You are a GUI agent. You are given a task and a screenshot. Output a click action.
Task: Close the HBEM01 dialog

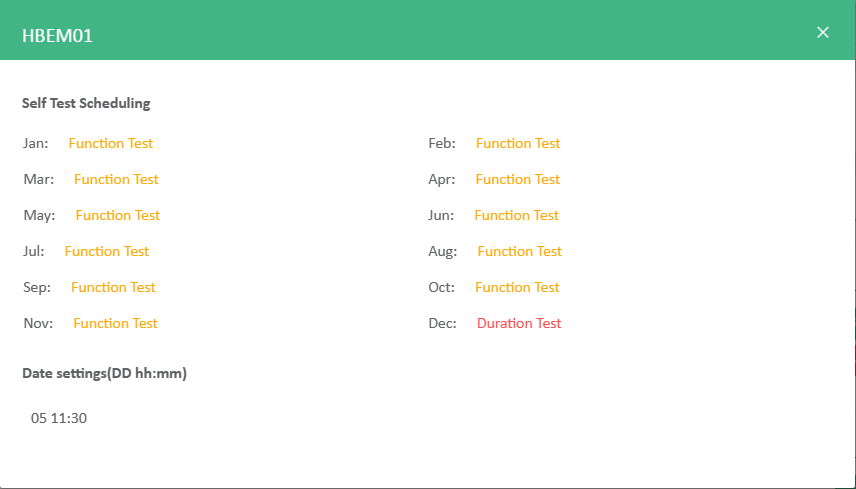pyautogui.click(x=823, y=33)
